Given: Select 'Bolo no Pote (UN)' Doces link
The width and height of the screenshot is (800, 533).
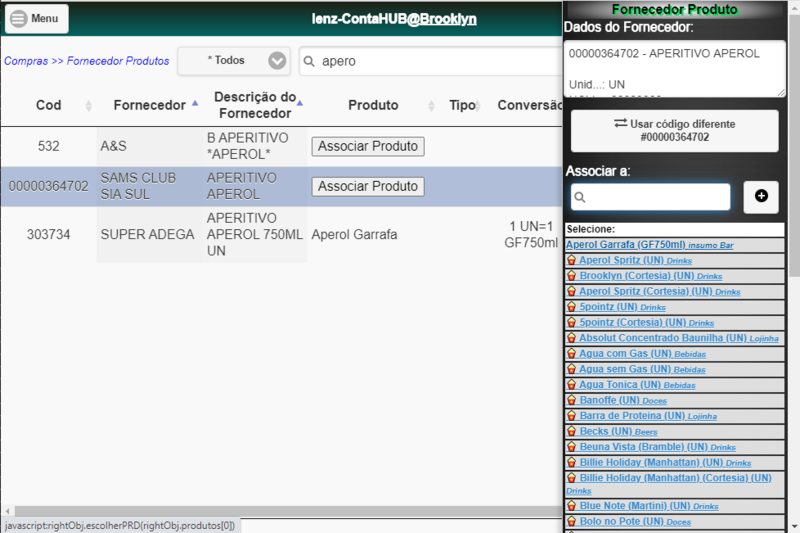Looking at the screenshot, I should coord(635,522).
